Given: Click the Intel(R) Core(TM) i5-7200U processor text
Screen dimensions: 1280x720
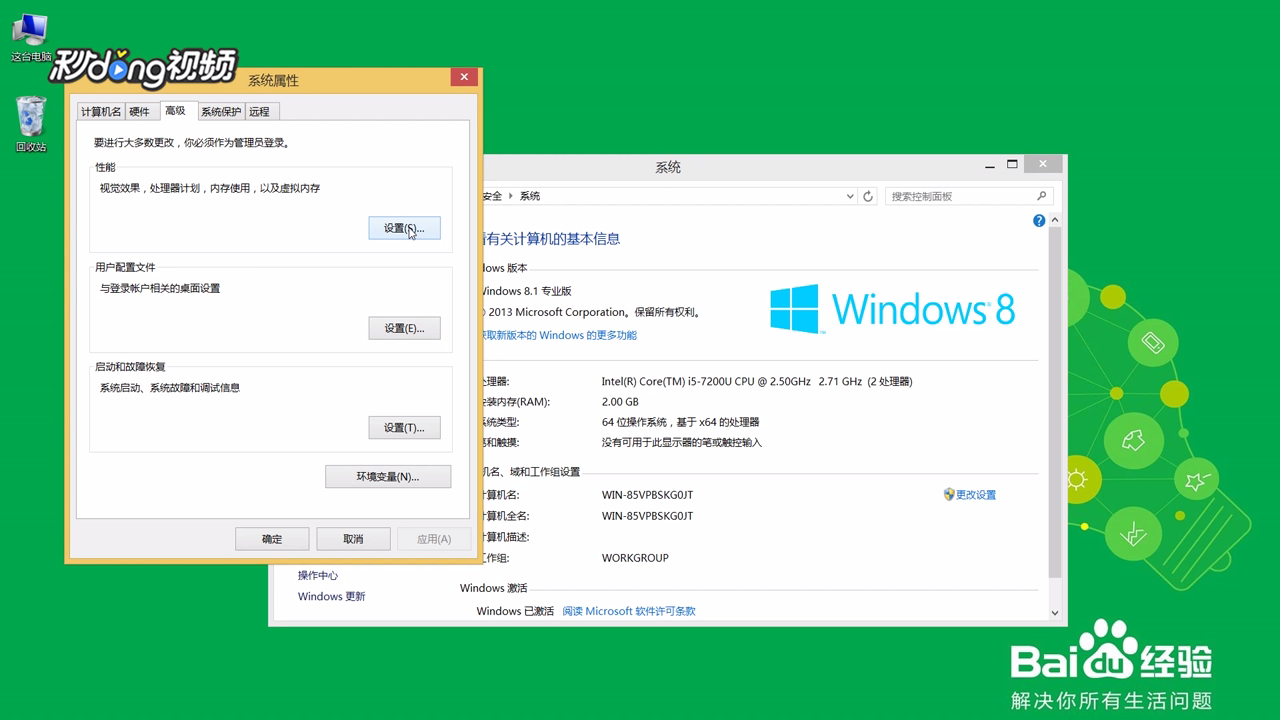Looking at the screenshot, I should point(757,381).
